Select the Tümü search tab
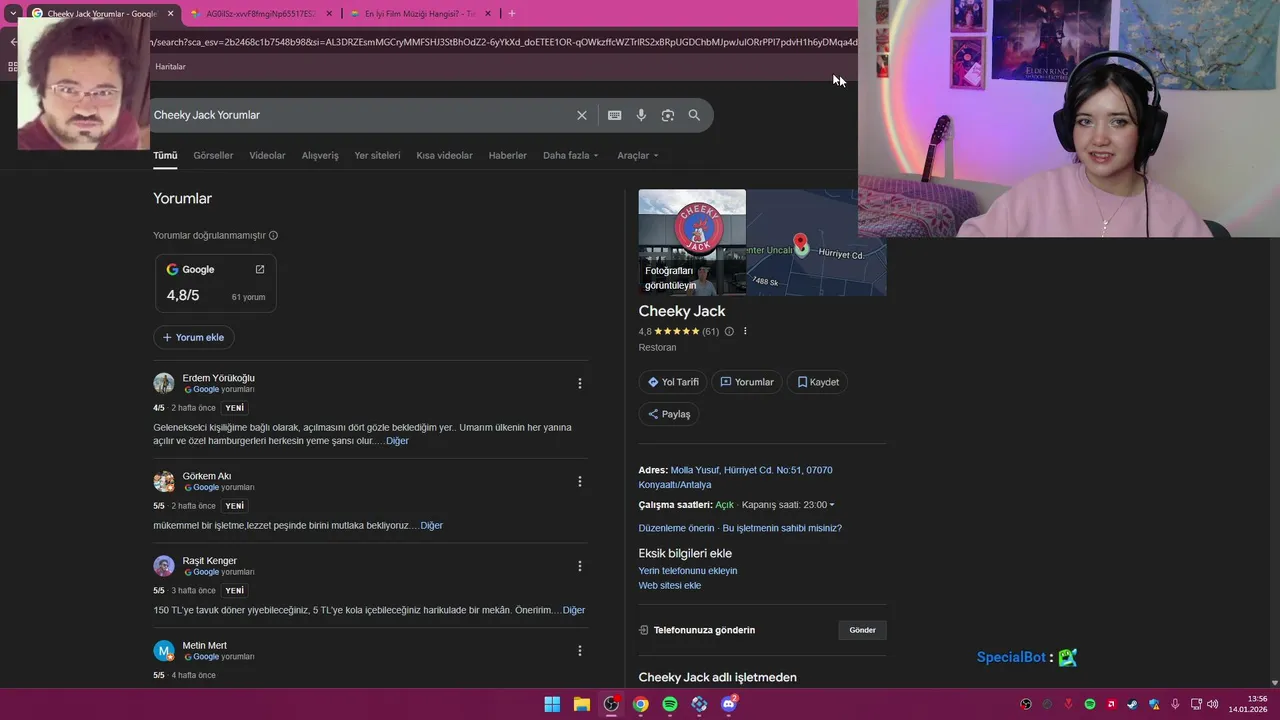 click(x=165, y=155)
